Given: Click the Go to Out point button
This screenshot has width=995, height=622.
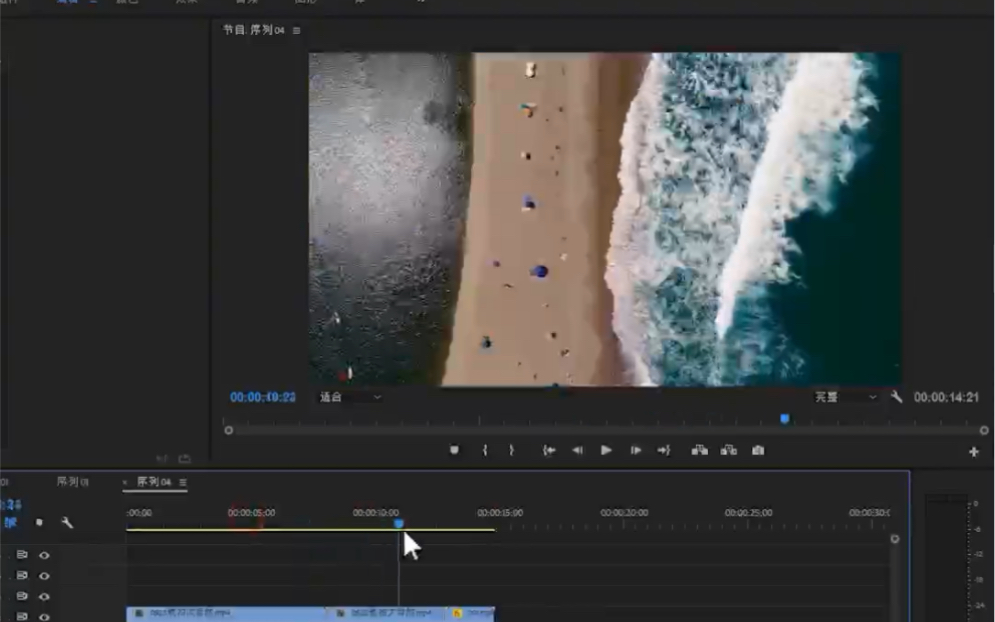Looking at the screenshot, I should click(x=665, y=450).
